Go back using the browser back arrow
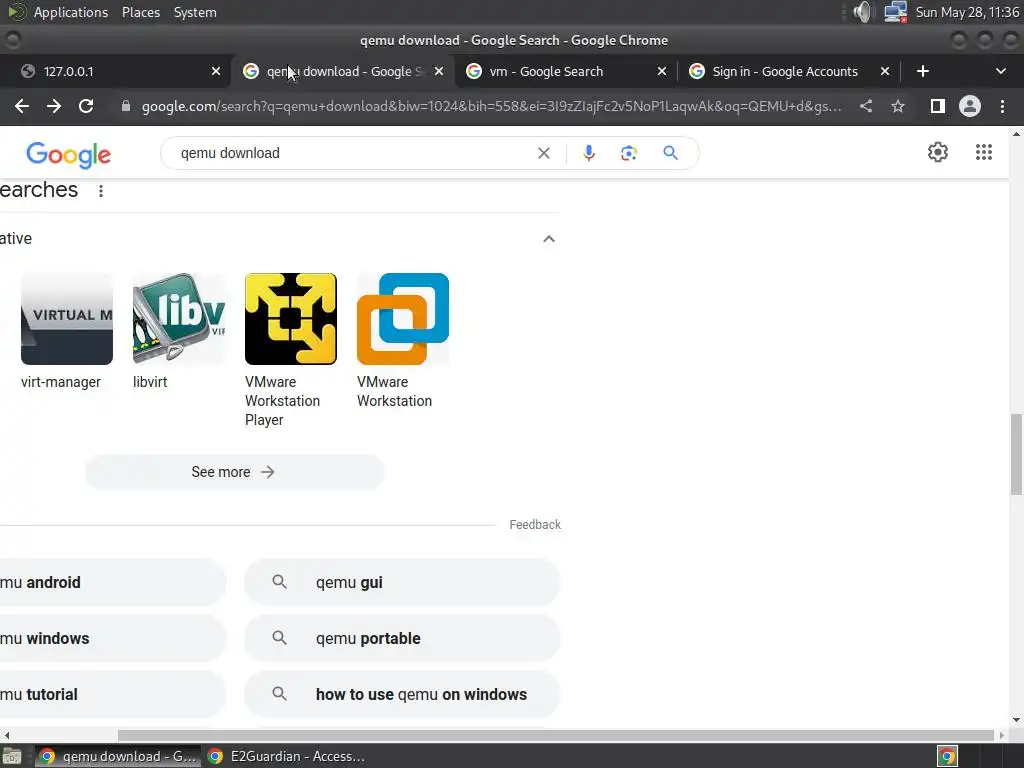This screenshot has height=768, width=1024. click(22, 106)
